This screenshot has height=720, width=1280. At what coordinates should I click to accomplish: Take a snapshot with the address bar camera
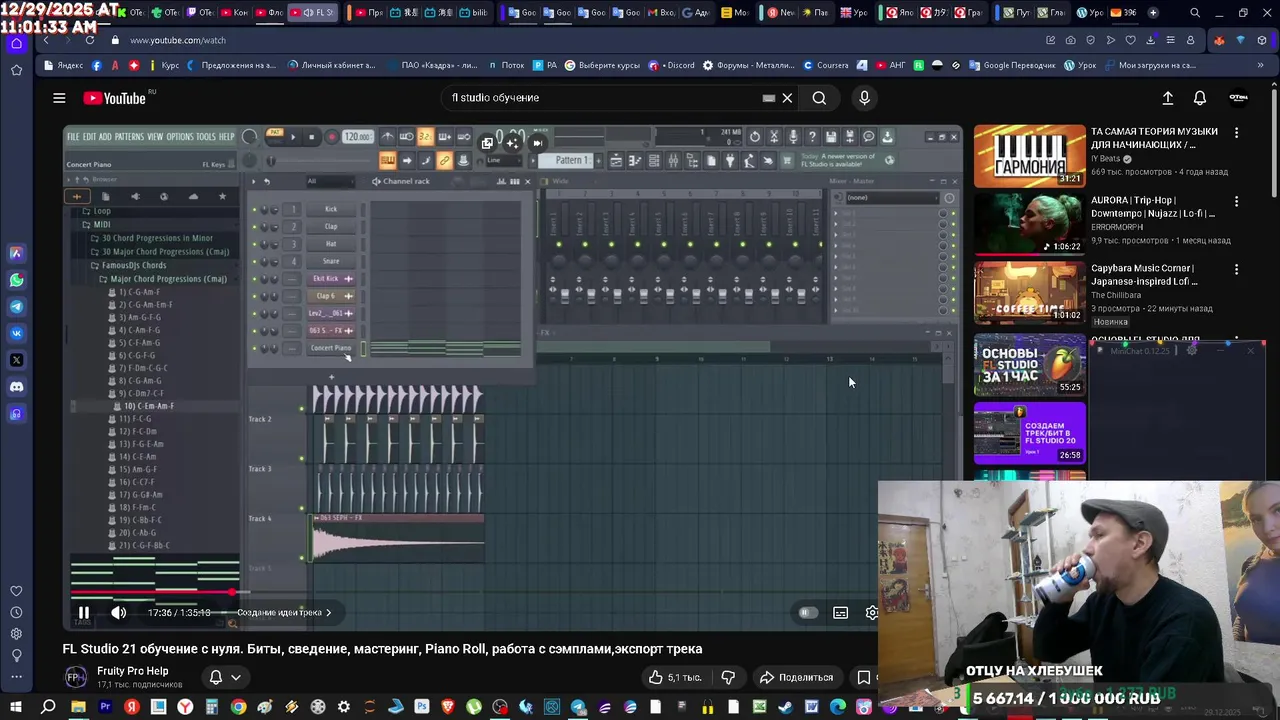(1071, 40)
